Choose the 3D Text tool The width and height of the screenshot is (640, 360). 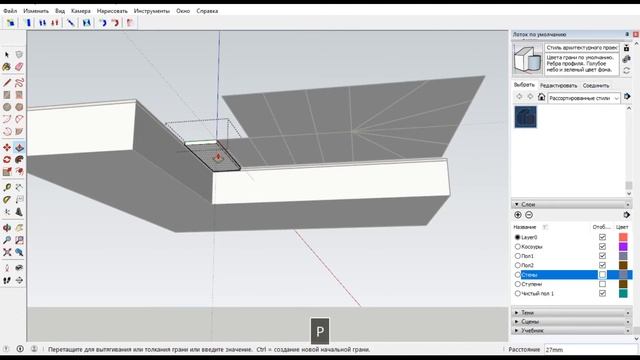19,212
